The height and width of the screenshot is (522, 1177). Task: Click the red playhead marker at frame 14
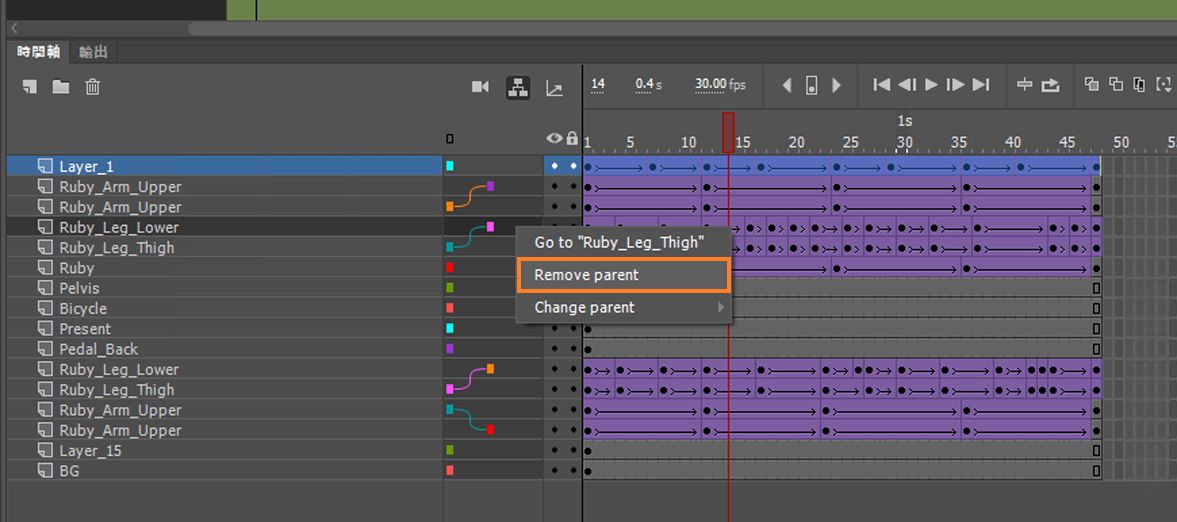pos(728,133)
